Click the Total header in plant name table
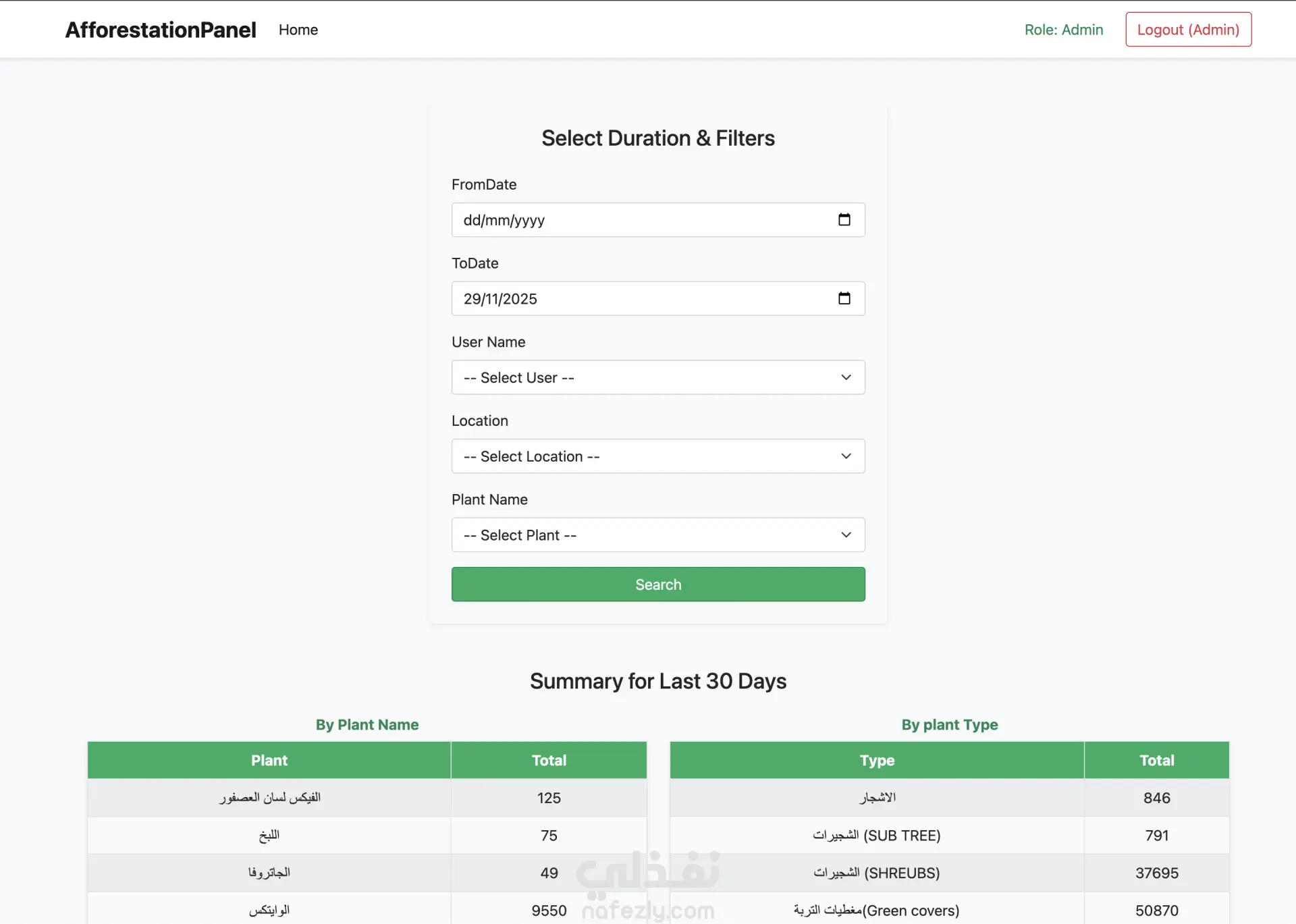This screenshot has width=1296, height=924. point(548,760)
